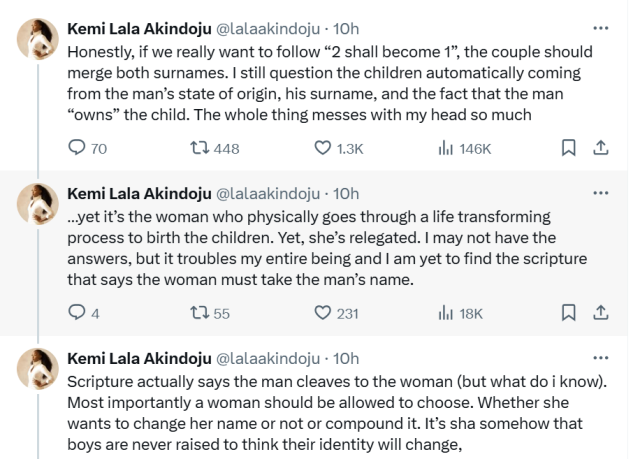The image size is (640, 459).
Task: Open more options menu on third tweet
Action: [600, 357]
